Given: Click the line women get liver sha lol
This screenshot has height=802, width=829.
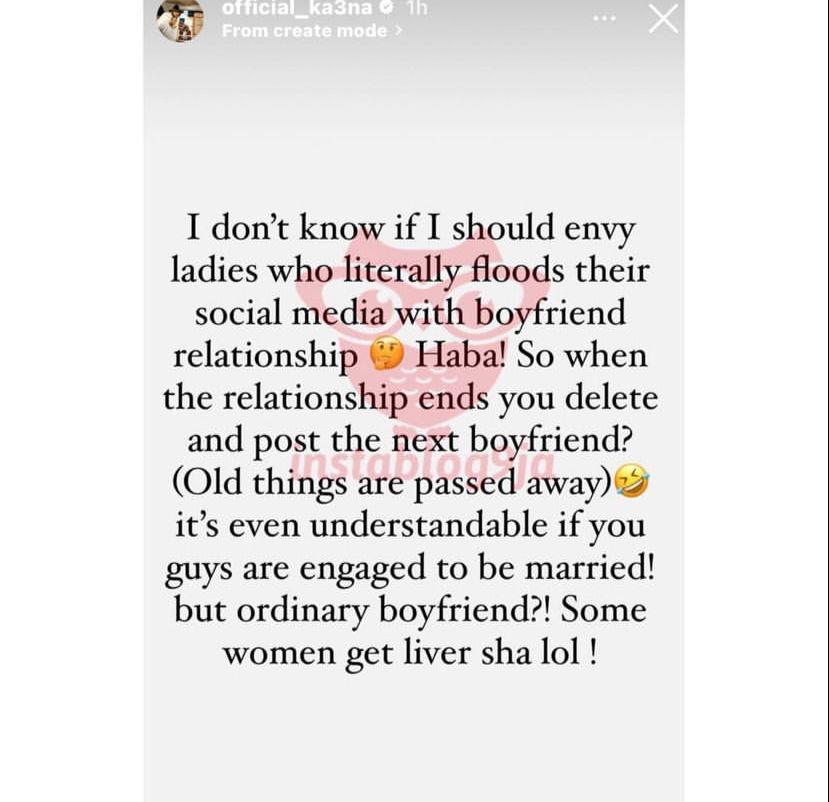Looking at the screenshot, I should click(411, 654).
